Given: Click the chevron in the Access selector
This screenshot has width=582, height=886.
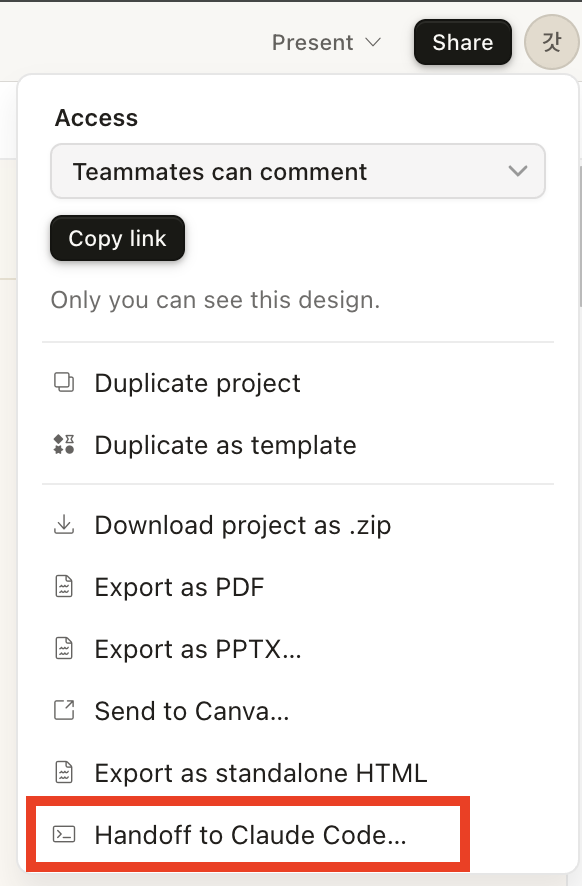Looking at the screenshot, I should pyautogui.click(x=518, y=171).
